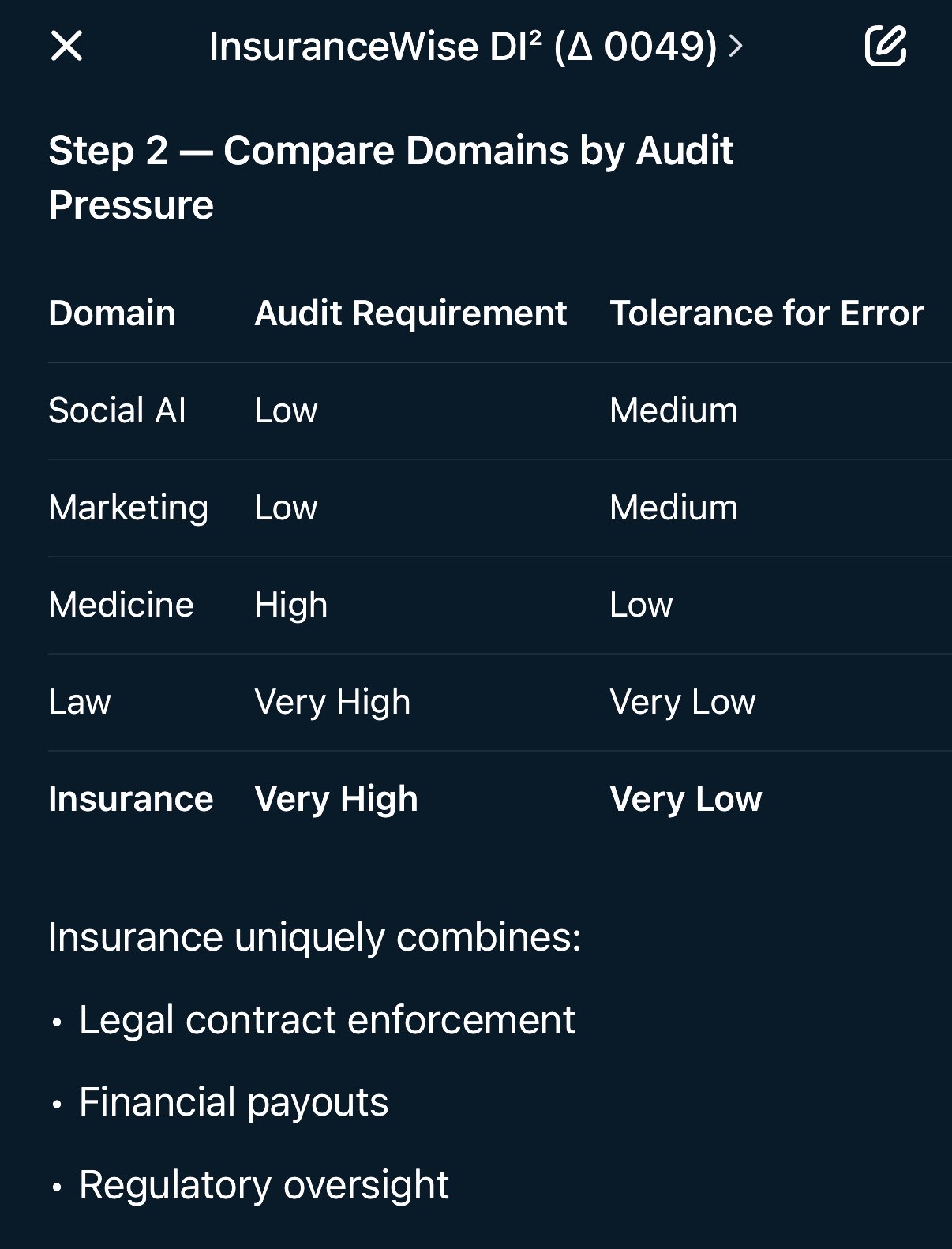The width and height of the screenshot is (952, 1249).
Task: Select the Law row label
Action: [80, 702]
